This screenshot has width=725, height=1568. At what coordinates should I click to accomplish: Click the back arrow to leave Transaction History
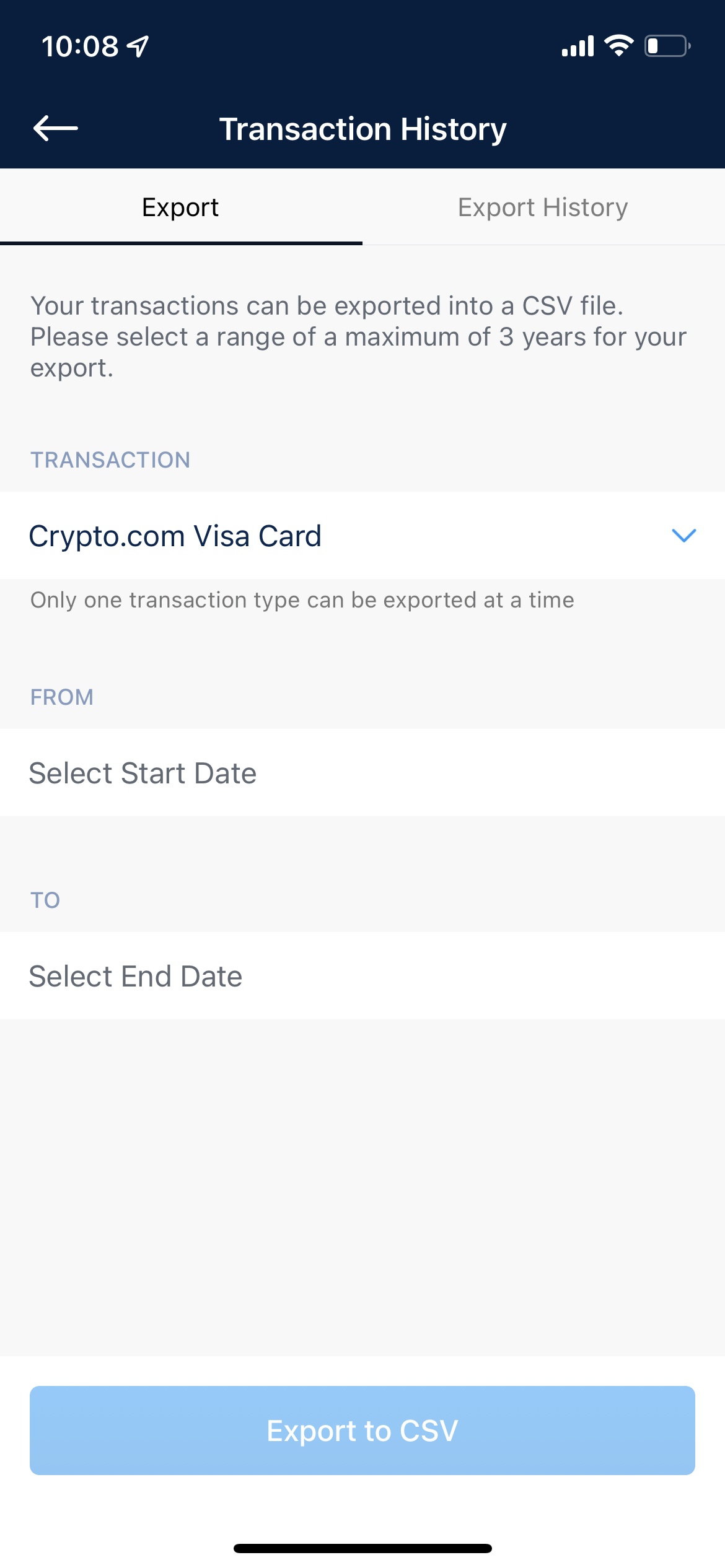[x=55, y=129]
